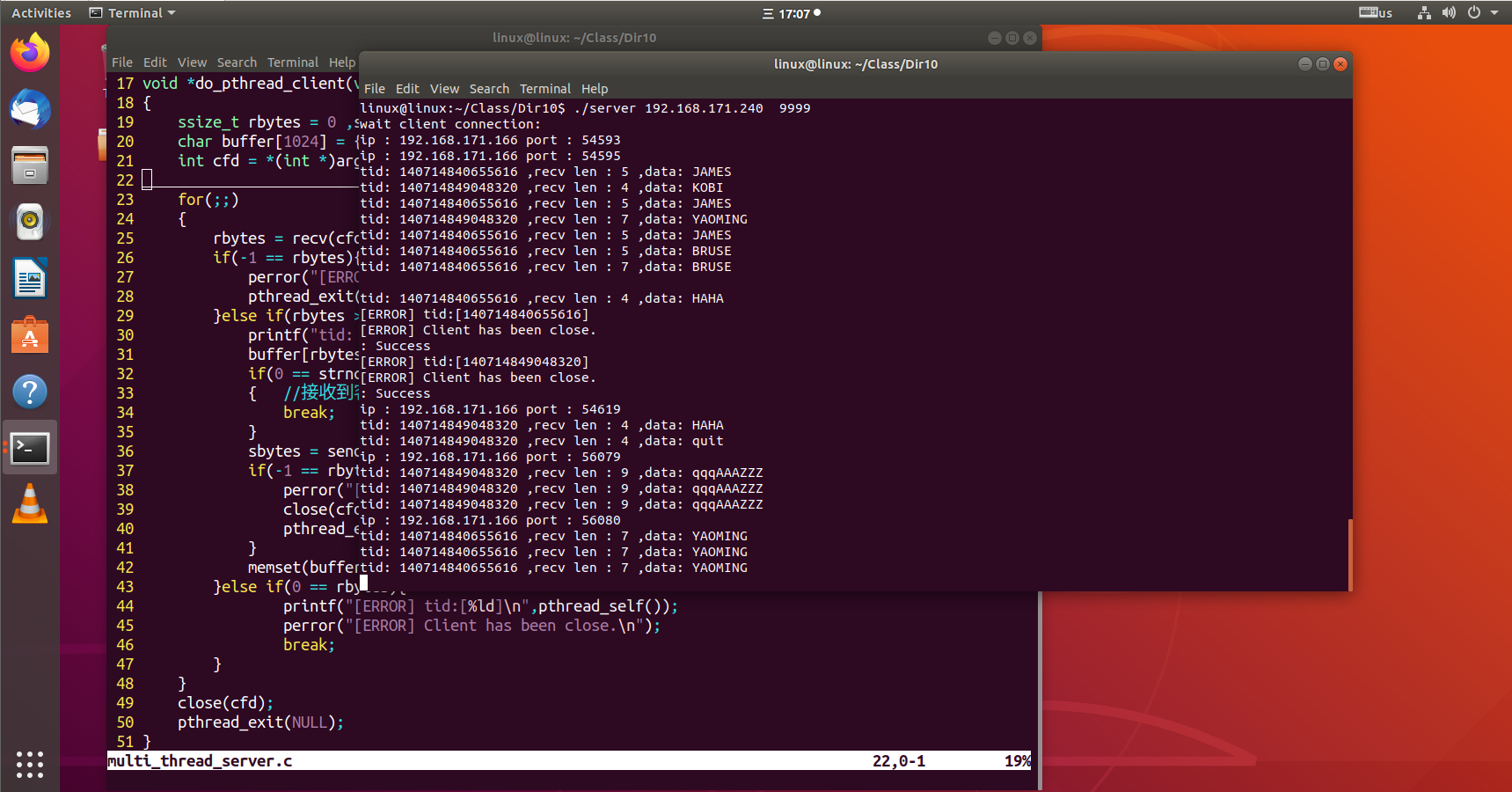Open Help menu in back terminal window

click(342, 62)
